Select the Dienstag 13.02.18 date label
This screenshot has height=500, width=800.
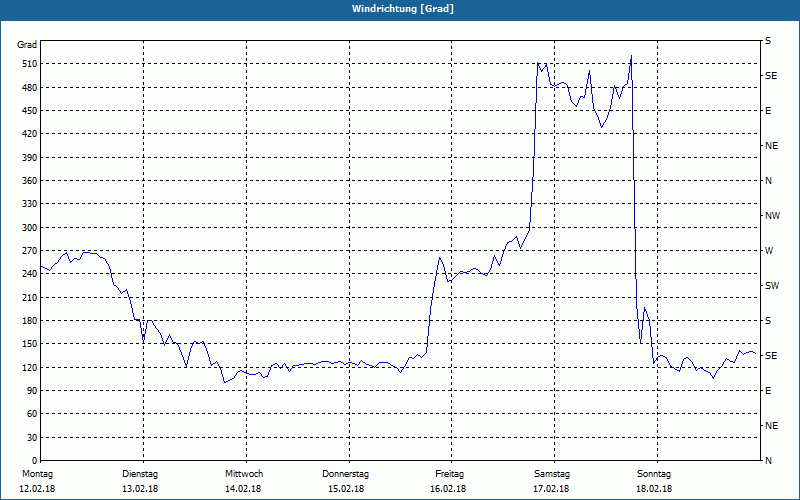pos(140,481)
